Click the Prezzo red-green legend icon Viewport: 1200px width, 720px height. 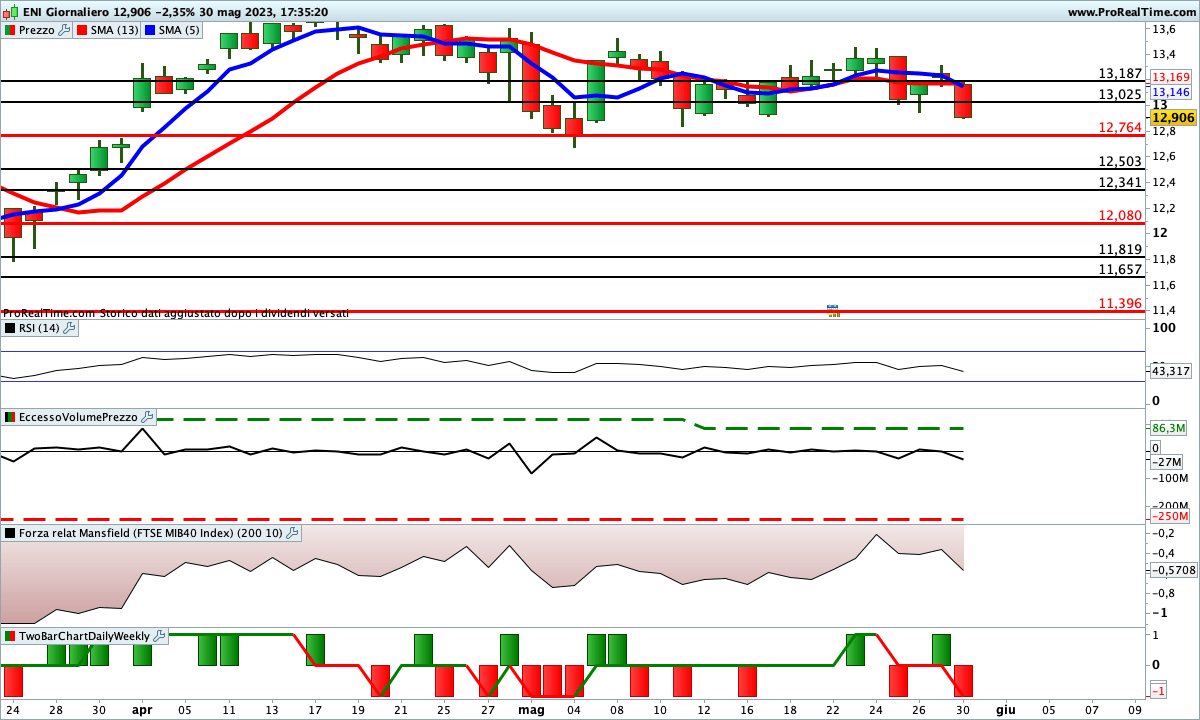[x=11, y=30]
